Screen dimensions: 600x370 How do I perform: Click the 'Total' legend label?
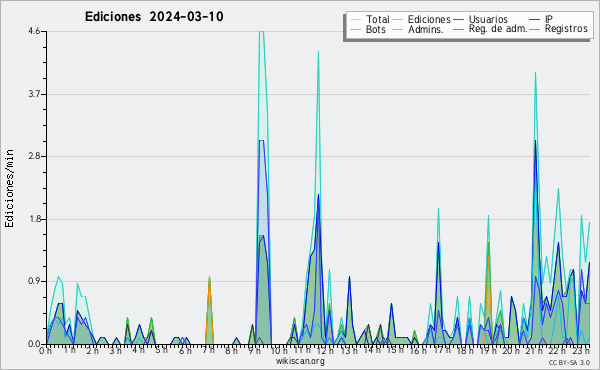[x=377, y=19]
